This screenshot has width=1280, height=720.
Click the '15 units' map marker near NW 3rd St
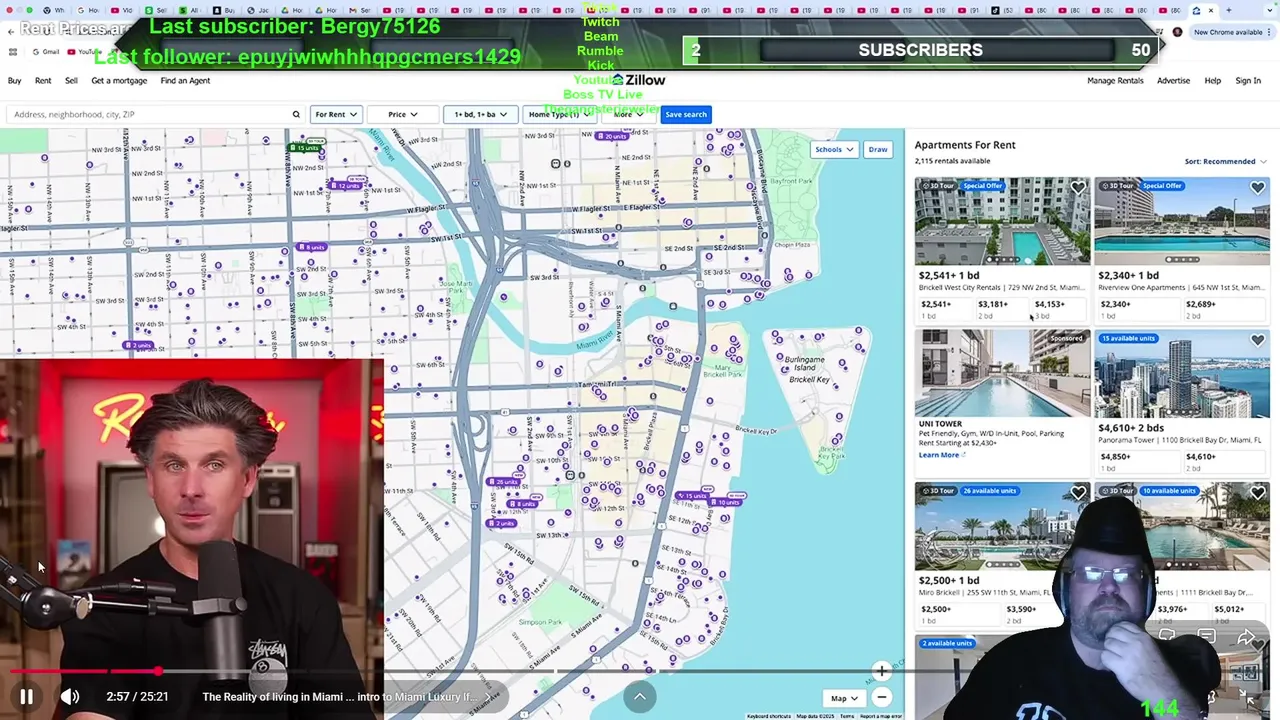306,148
